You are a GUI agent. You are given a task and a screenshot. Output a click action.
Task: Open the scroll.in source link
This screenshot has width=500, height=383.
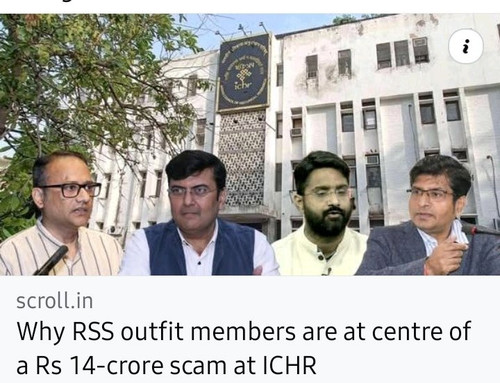[x=55, y=301]
